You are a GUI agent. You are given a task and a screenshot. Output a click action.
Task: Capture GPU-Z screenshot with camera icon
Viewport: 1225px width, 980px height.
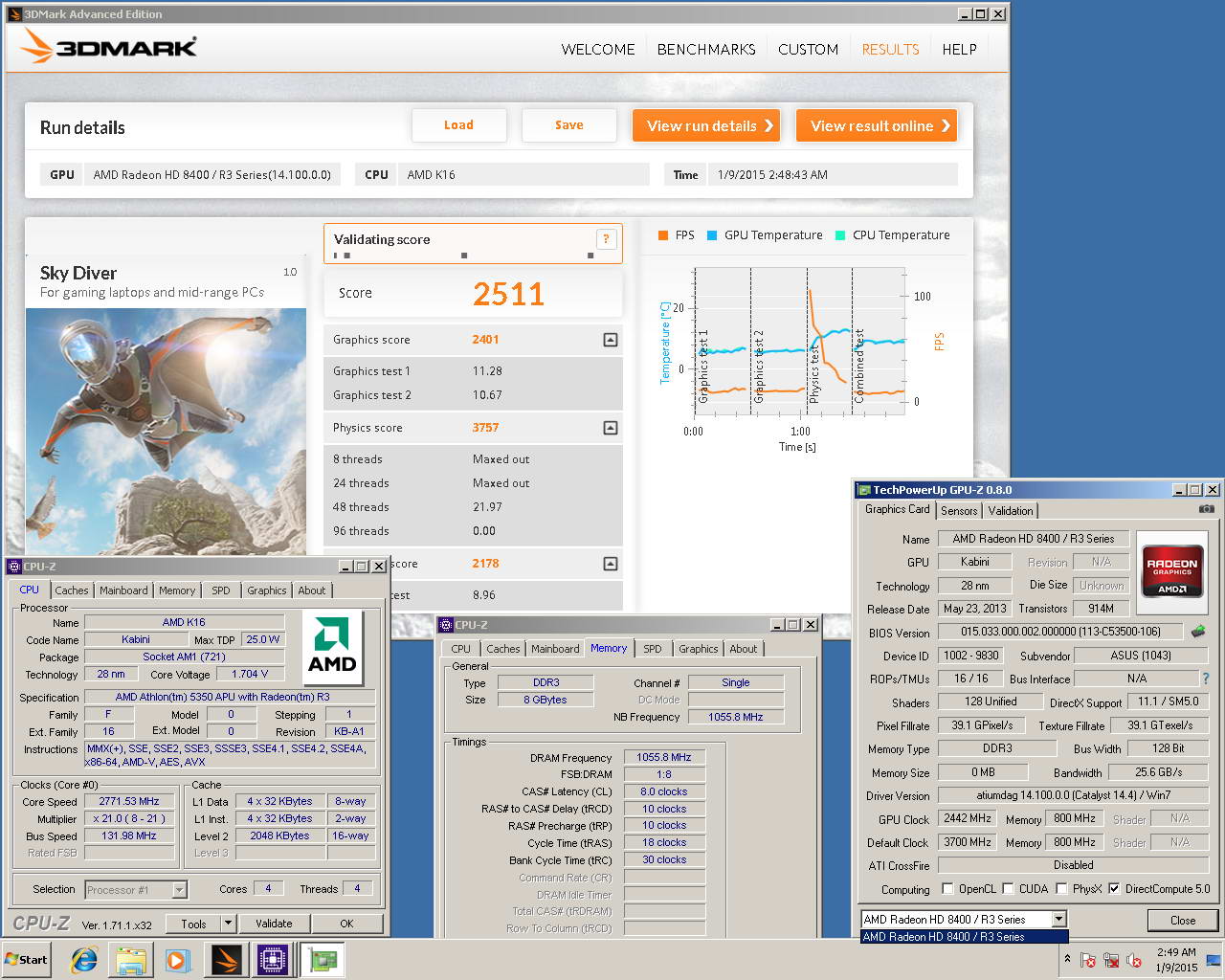(1206, 509)
